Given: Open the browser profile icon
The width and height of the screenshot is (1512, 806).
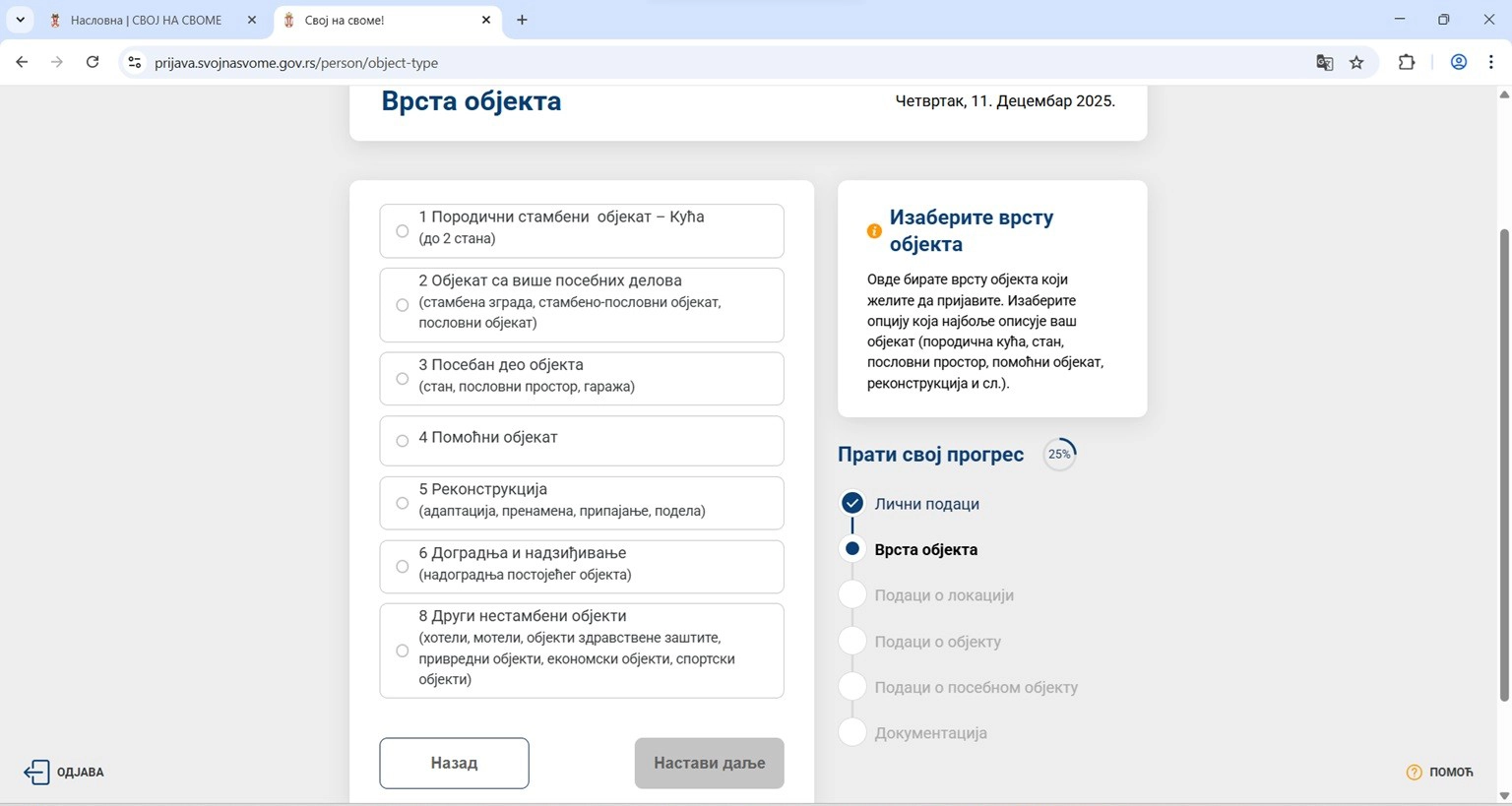Looking at the screenshot, I should (1459, 62).
